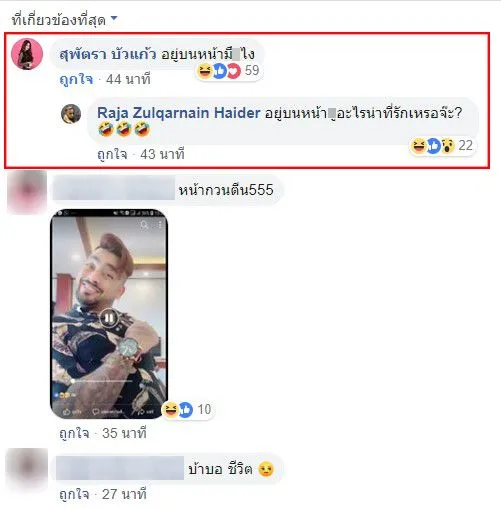This screenshot has height=508, width=501.
Task: View the 22 reactions on Raja's reply
Action: click(x=443, y=146)
